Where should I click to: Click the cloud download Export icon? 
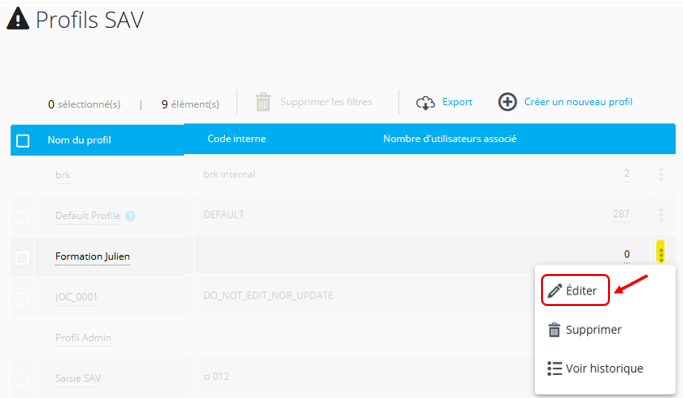tap(426, 103)
